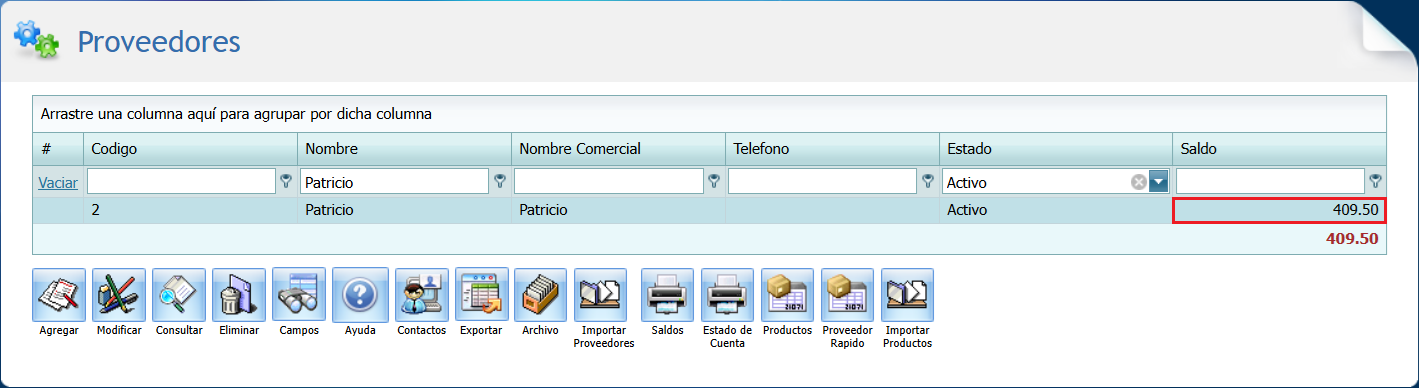Click the Proveedor Rapido icon
The height and width of the screenshot is (388, 1419).
848,295
